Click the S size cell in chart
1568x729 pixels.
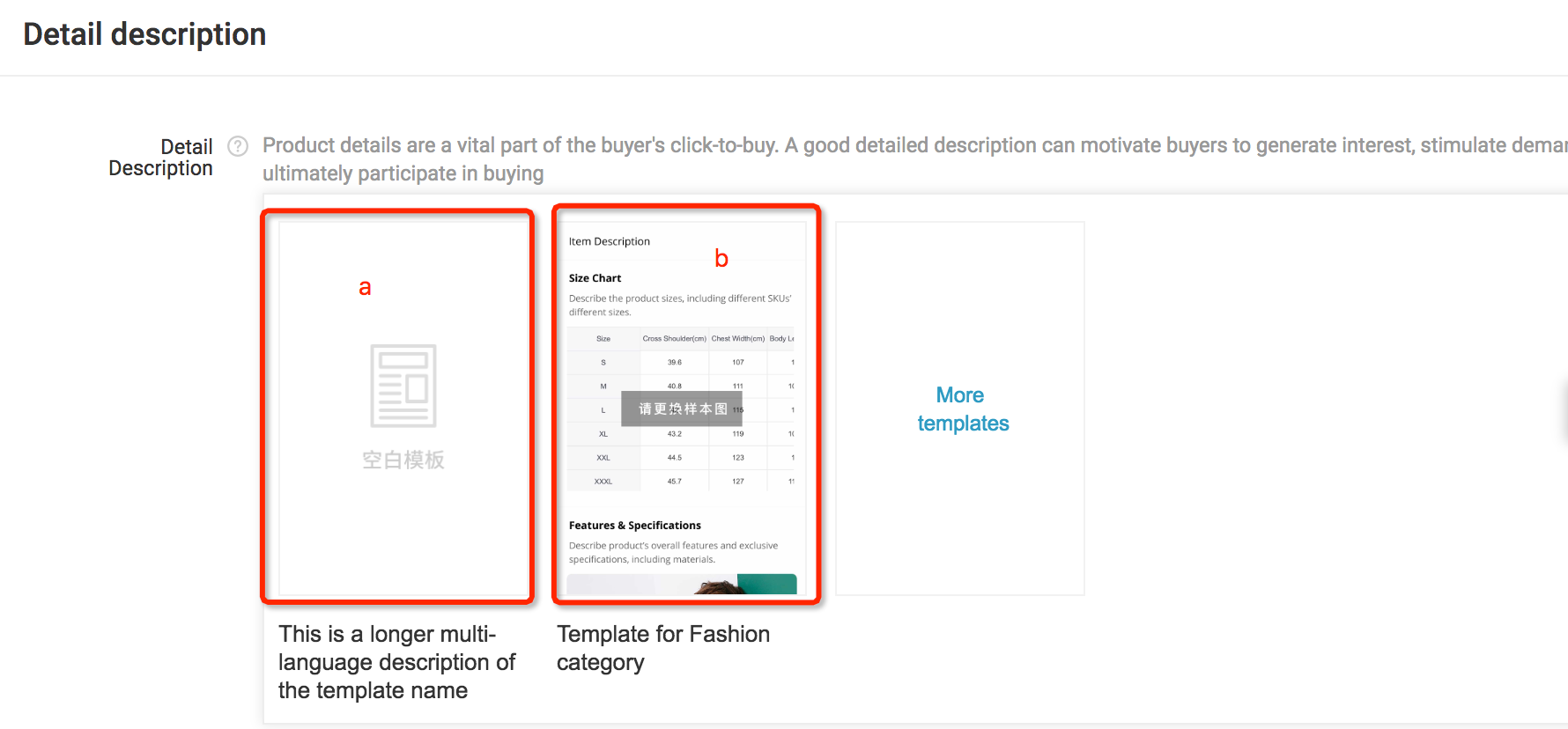point(603,363)
